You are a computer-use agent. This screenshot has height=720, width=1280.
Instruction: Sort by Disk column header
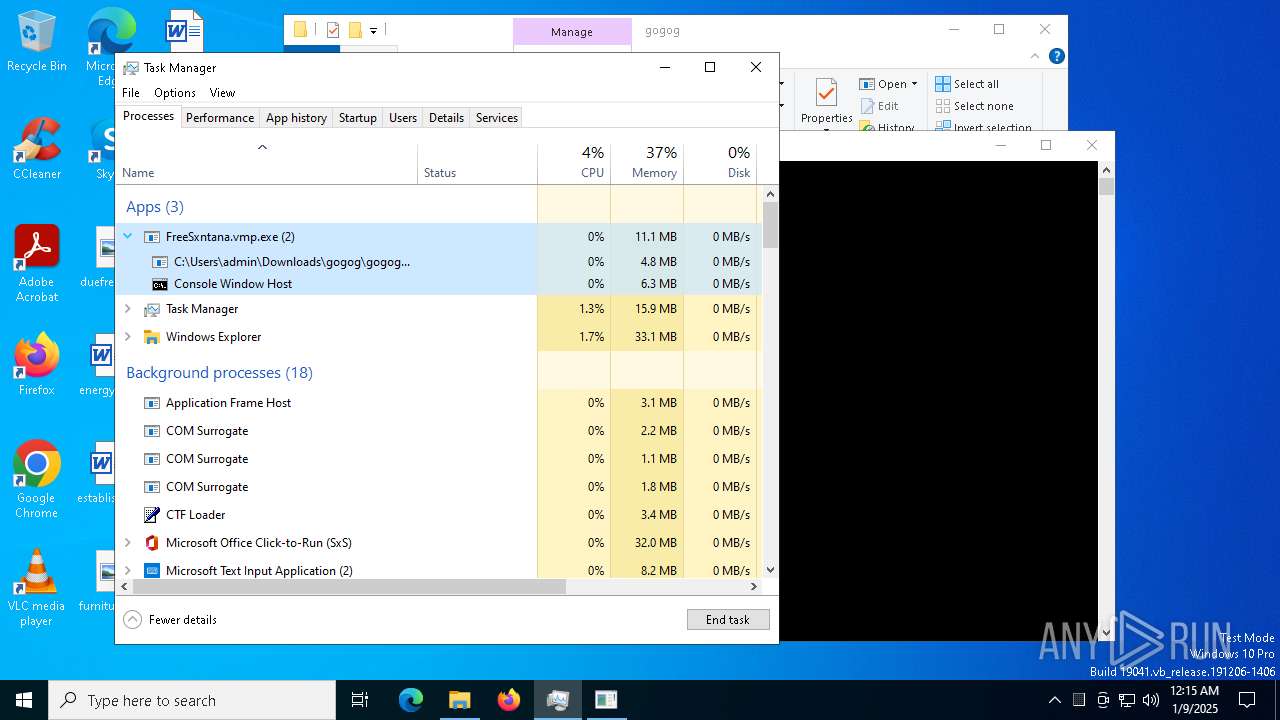click(720, 163)
